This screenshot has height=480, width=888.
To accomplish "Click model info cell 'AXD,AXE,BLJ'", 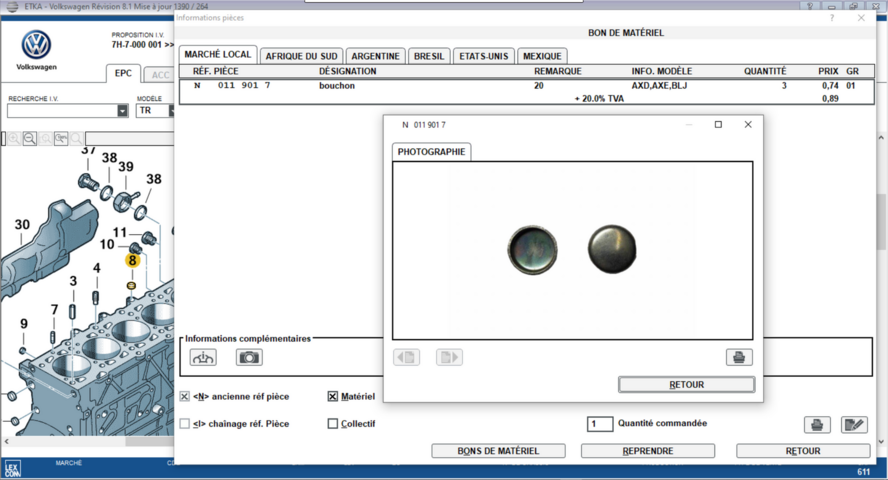I will click(x=659, y=85).
